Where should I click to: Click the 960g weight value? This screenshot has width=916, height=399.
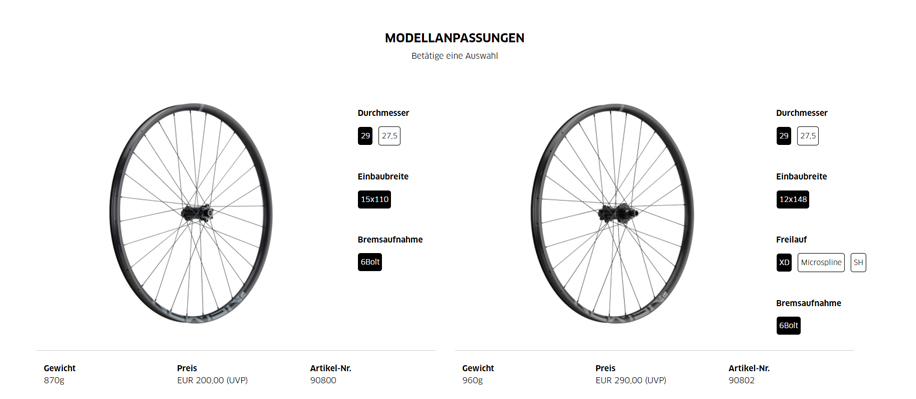[472, 380]
